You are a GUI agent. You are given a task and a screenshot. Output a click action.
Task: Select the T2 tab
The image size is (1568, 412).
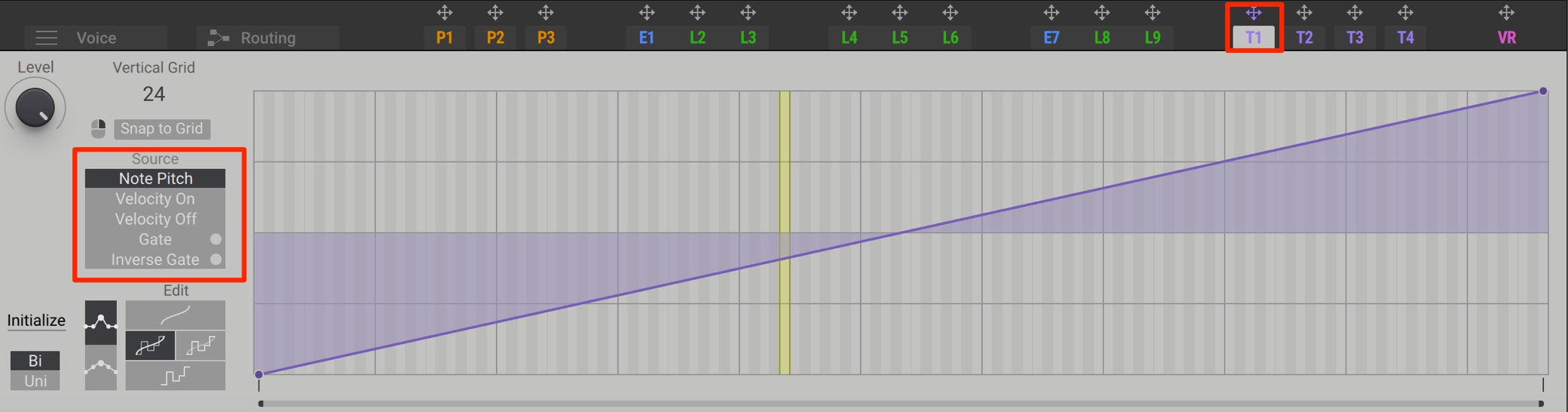tap(1304, 38)
